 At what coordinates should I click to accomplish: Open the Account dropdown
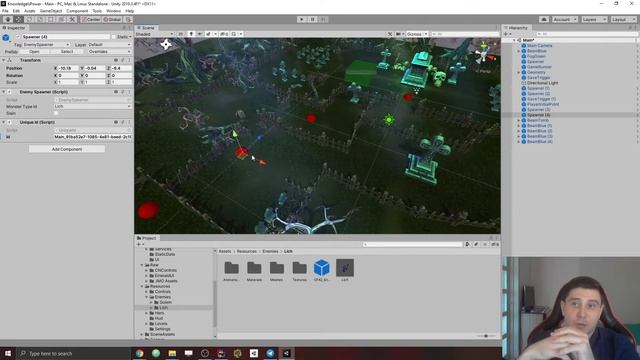click(565, 19)
